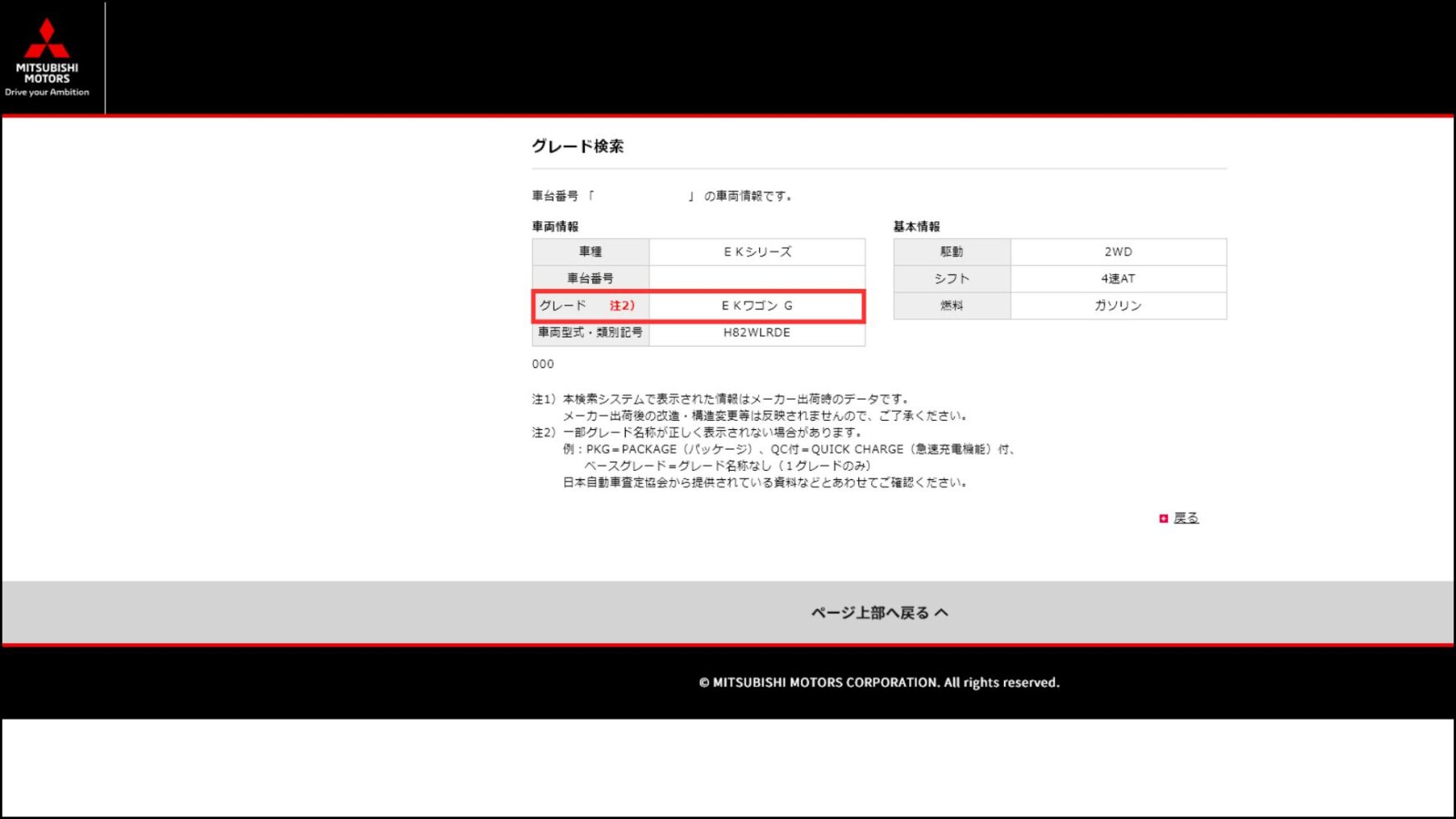Click the Mitsubishi Motors logo
Image resolution: width=1456 pixels, height=819 pixels.
click(x=47, y=57)
